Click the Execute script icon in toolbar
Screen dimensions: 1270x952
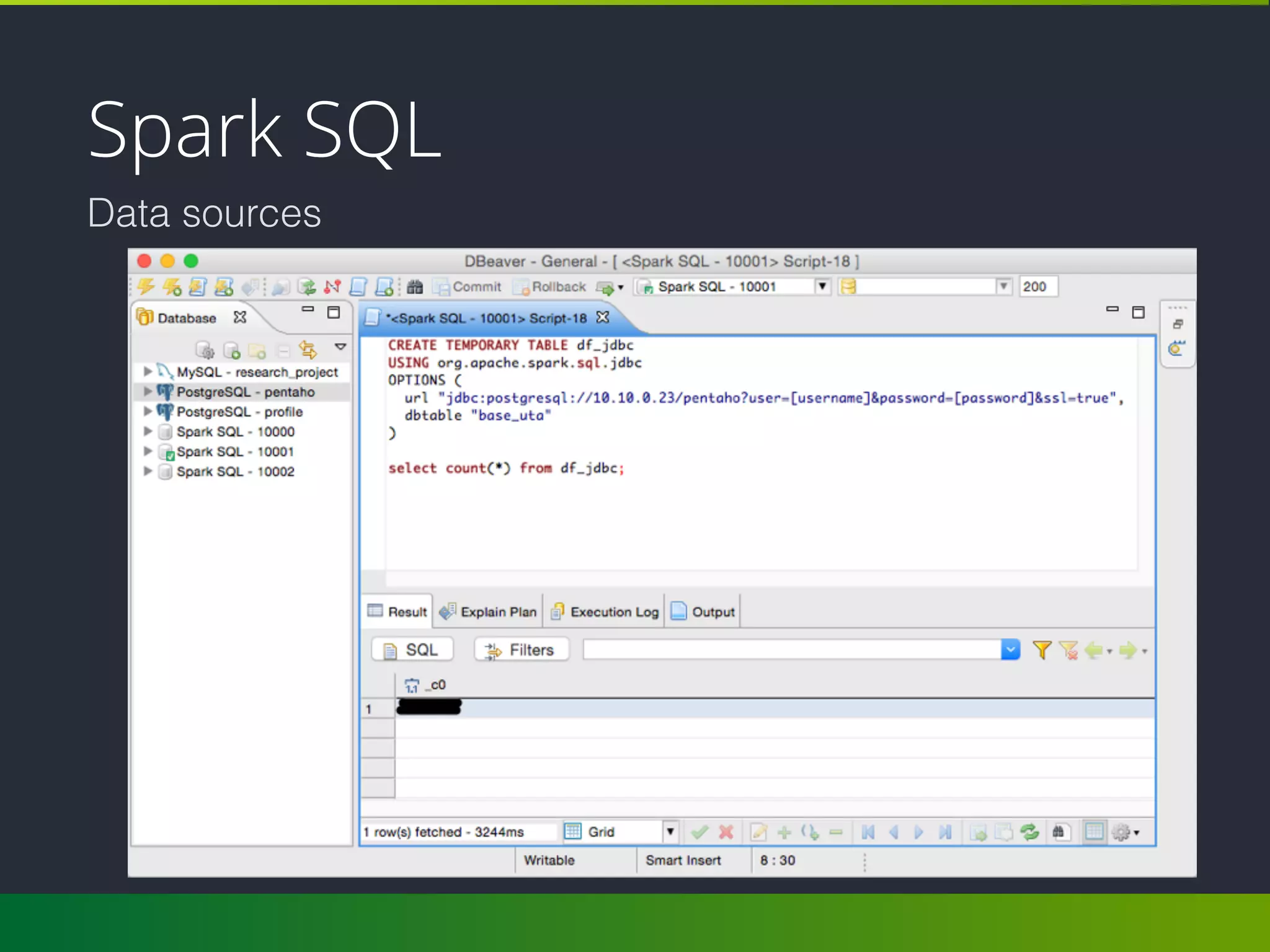click(x=197, y=286)
